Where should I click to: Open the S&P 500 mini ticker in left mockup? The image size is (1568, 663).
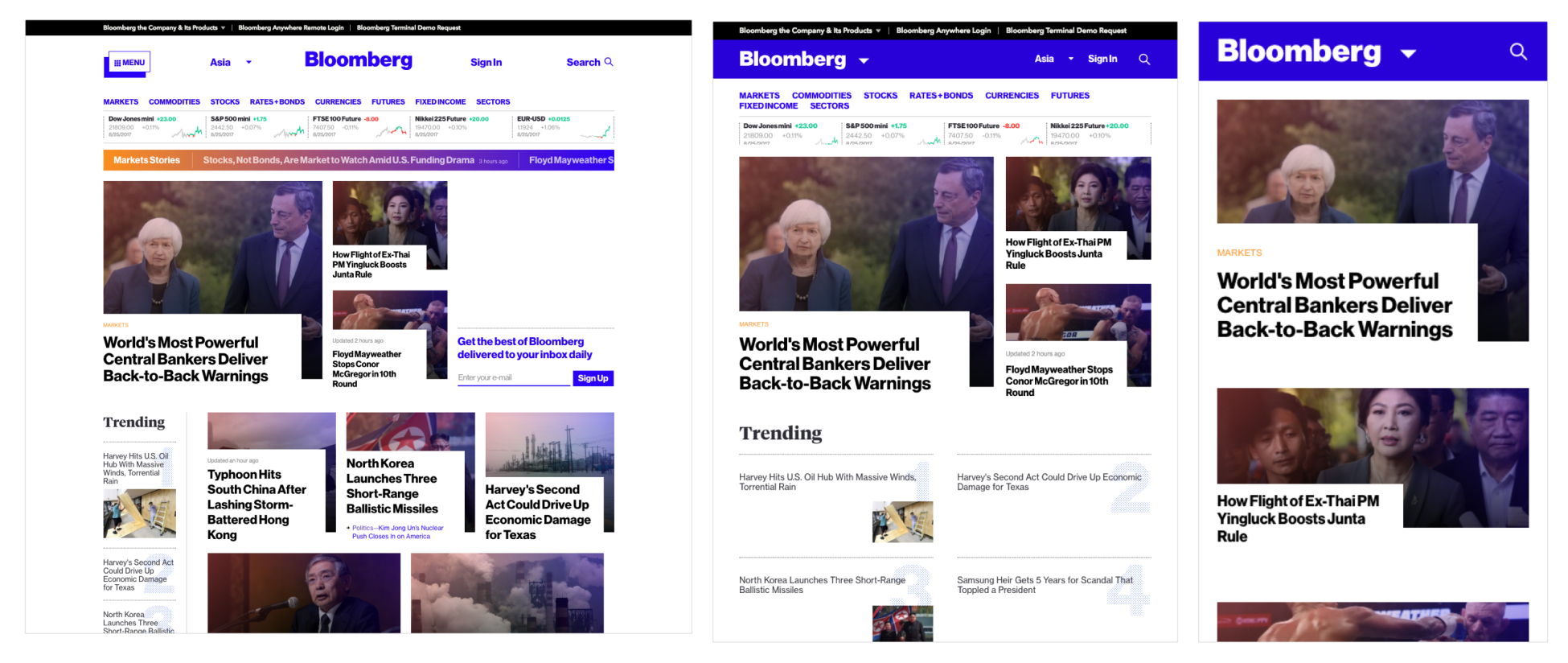(x=257, y=126)
